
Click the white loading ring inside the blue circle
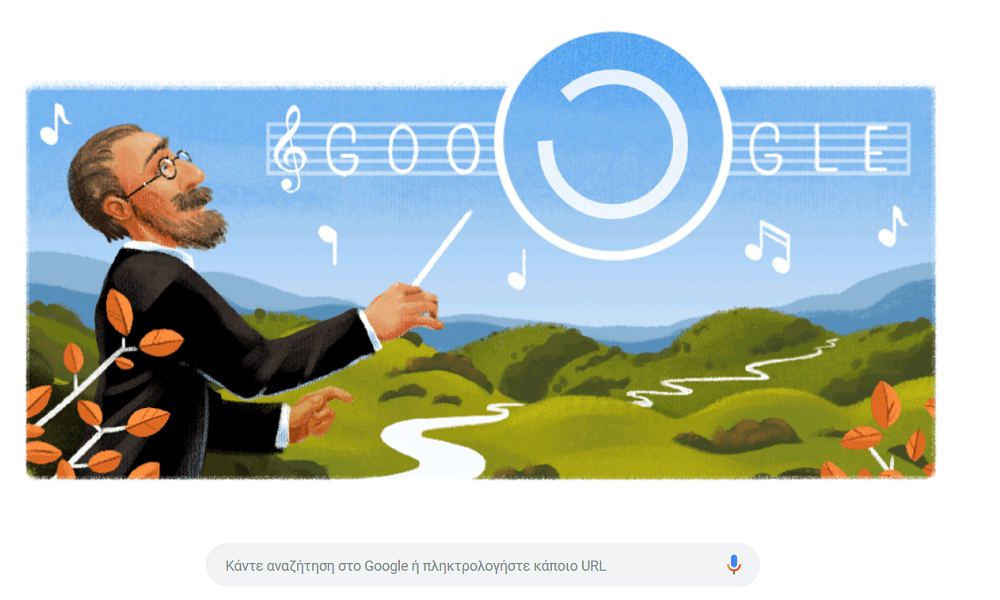[613, 144]
